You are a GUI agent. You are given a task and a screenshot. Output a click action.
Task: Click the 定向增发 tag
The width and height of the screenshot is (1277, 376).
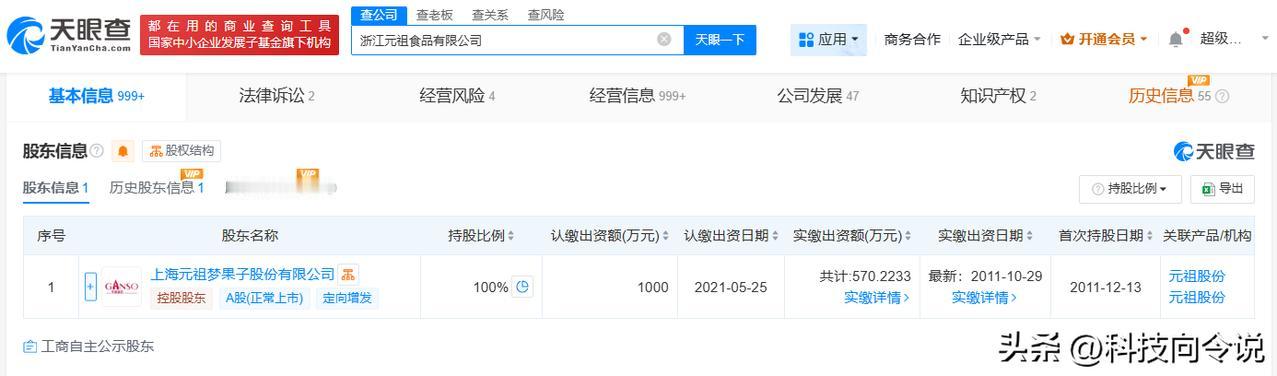347,298
